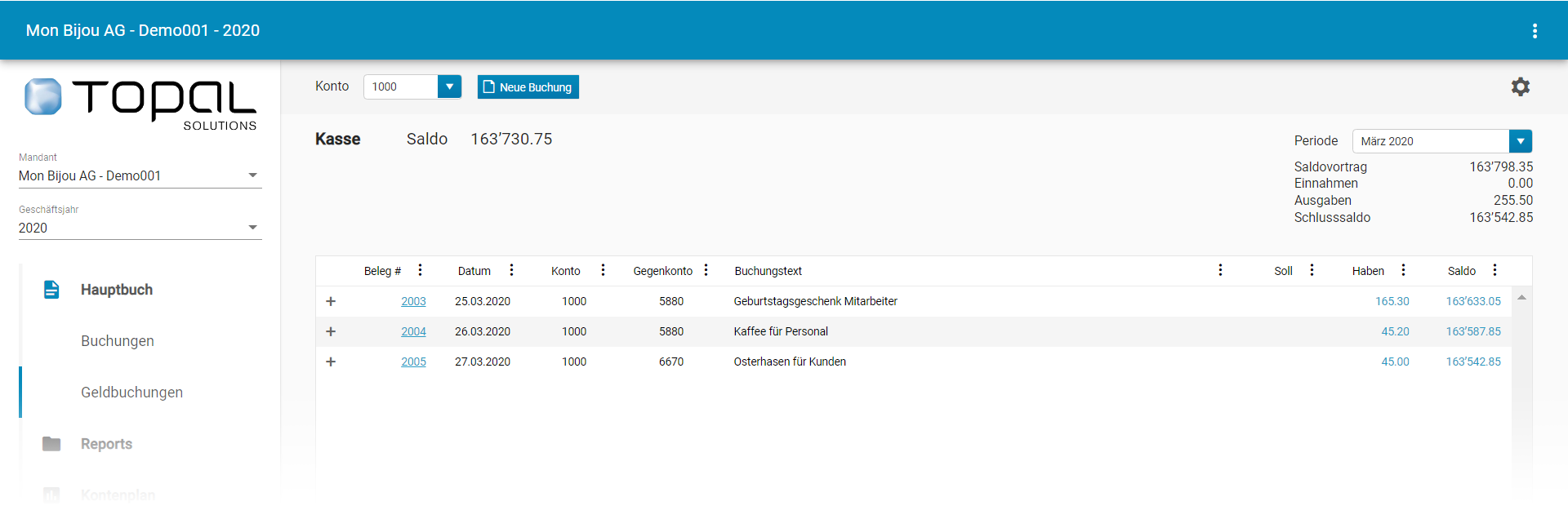Click the Hauptbuch document icon

[51, 290]
